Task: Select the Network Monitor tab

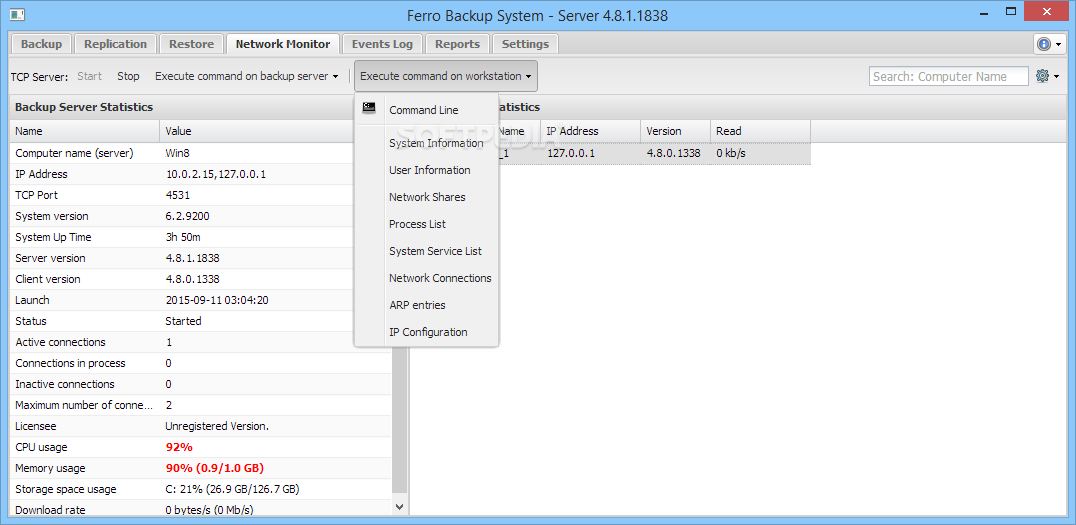Action: [x=283, y=44]
